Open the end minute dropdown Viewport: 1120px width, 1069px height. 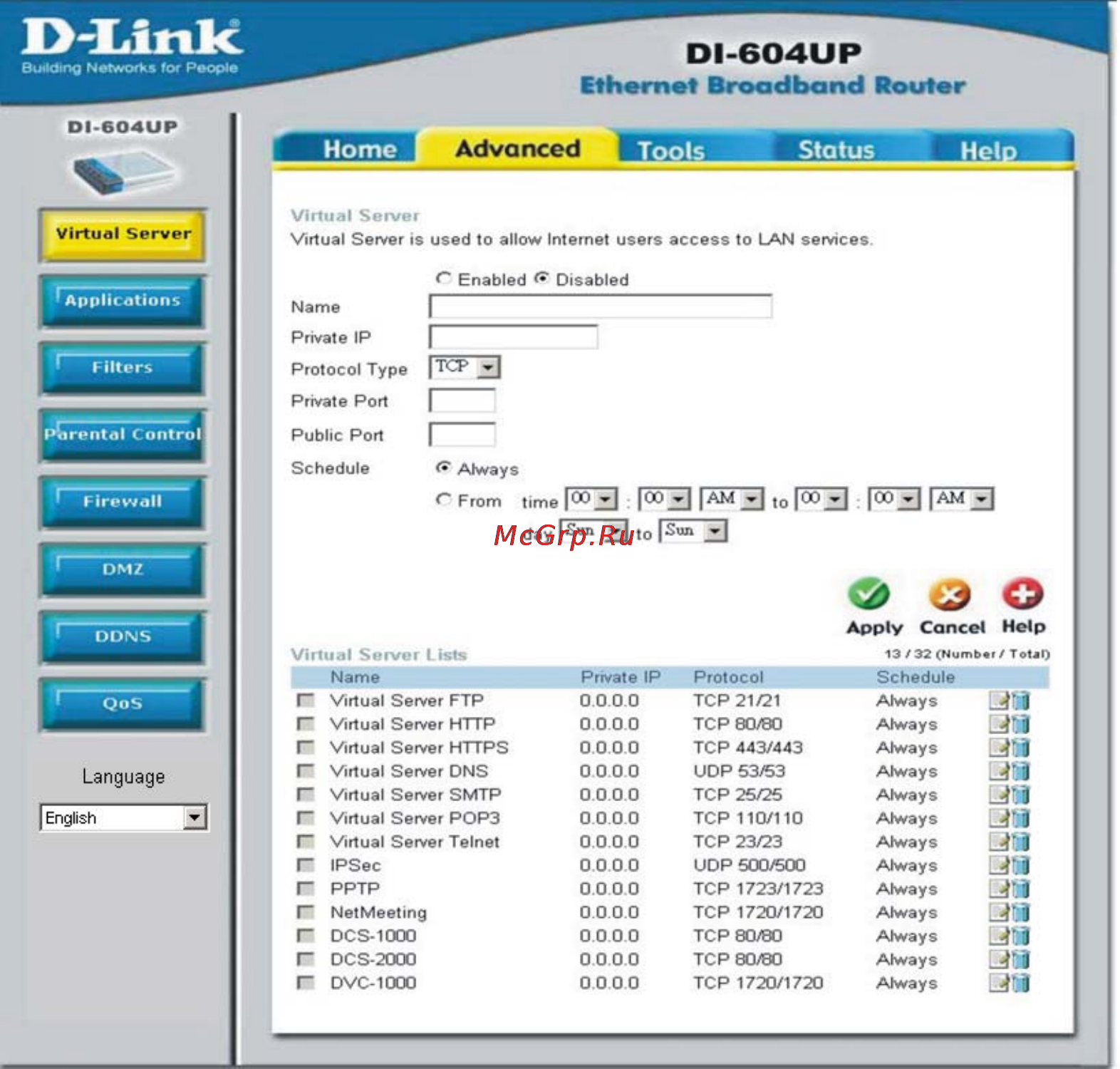[x=895, y=499]
